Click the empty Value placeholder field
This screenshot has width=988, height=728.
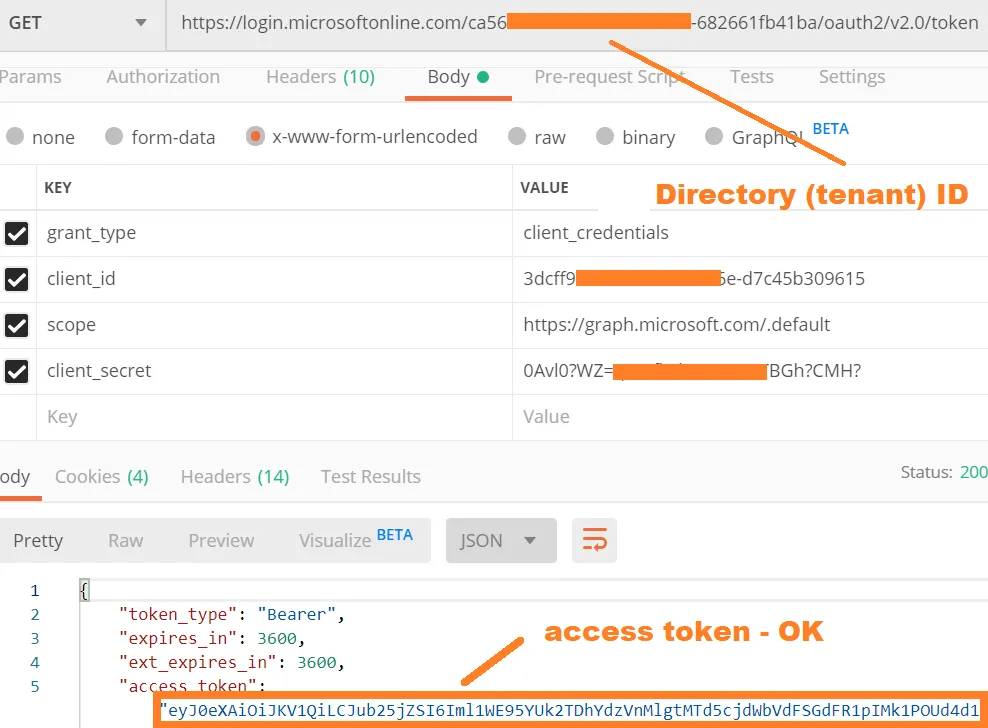[x=750, y=417]
